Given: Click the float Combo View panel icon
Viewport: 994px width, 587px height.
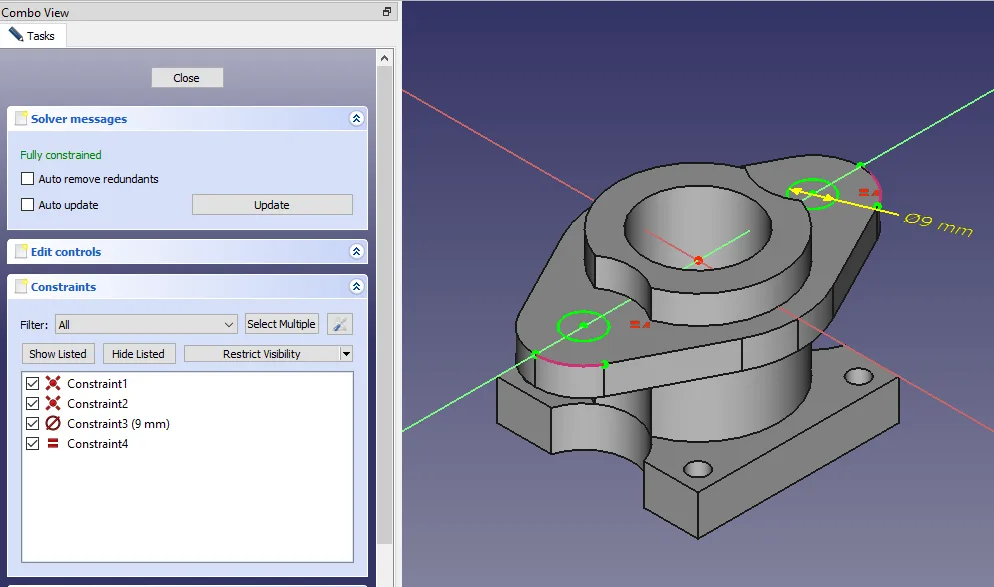Looking at the screenshot, I should tap(387, 12).
